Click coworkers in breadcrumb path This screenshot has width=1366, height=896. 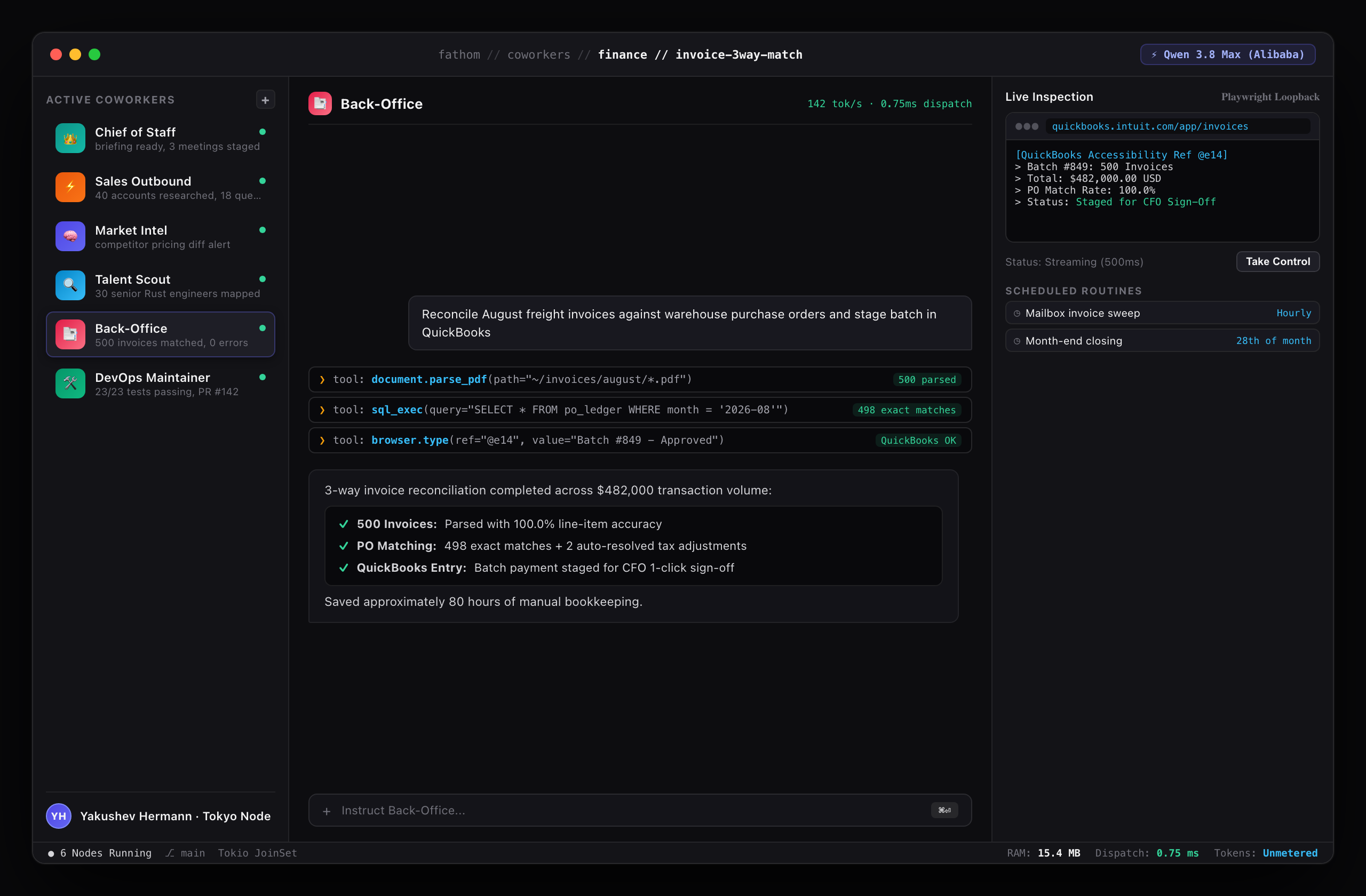(539, 54)
